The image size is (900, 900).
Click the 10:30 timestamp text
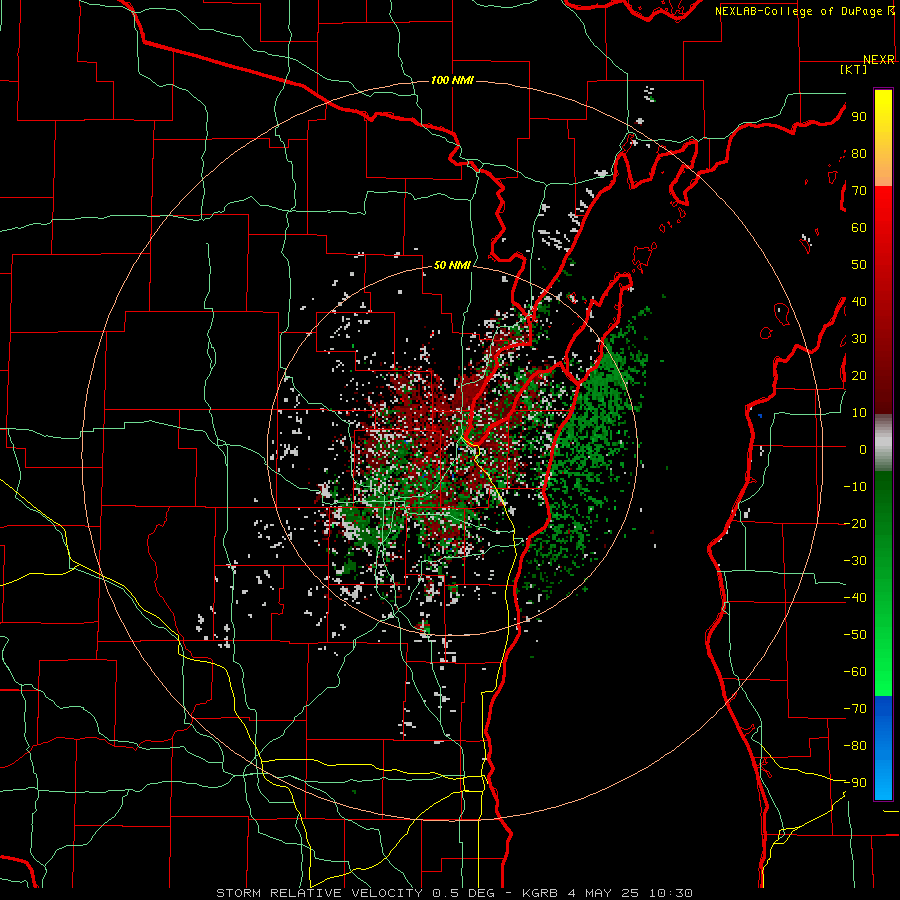coord(670,893)
